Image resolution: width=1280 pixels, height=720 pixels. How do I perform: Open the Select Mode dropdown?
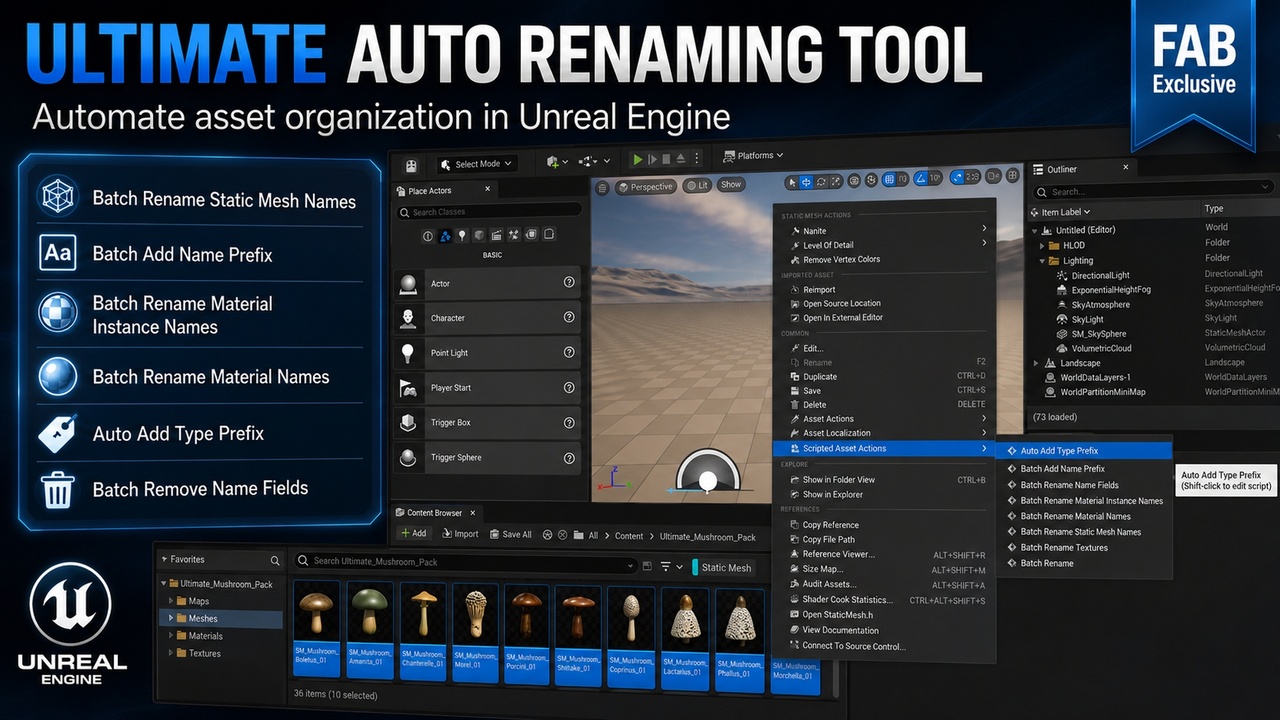click(x=476, y=164)
